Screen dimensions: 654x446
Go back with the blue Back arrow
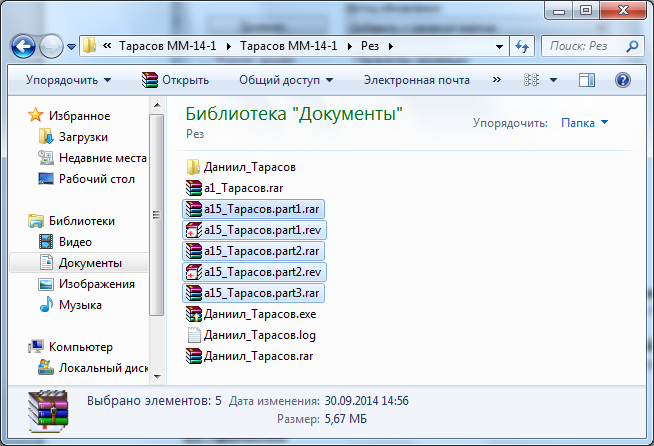pos(23,46)
